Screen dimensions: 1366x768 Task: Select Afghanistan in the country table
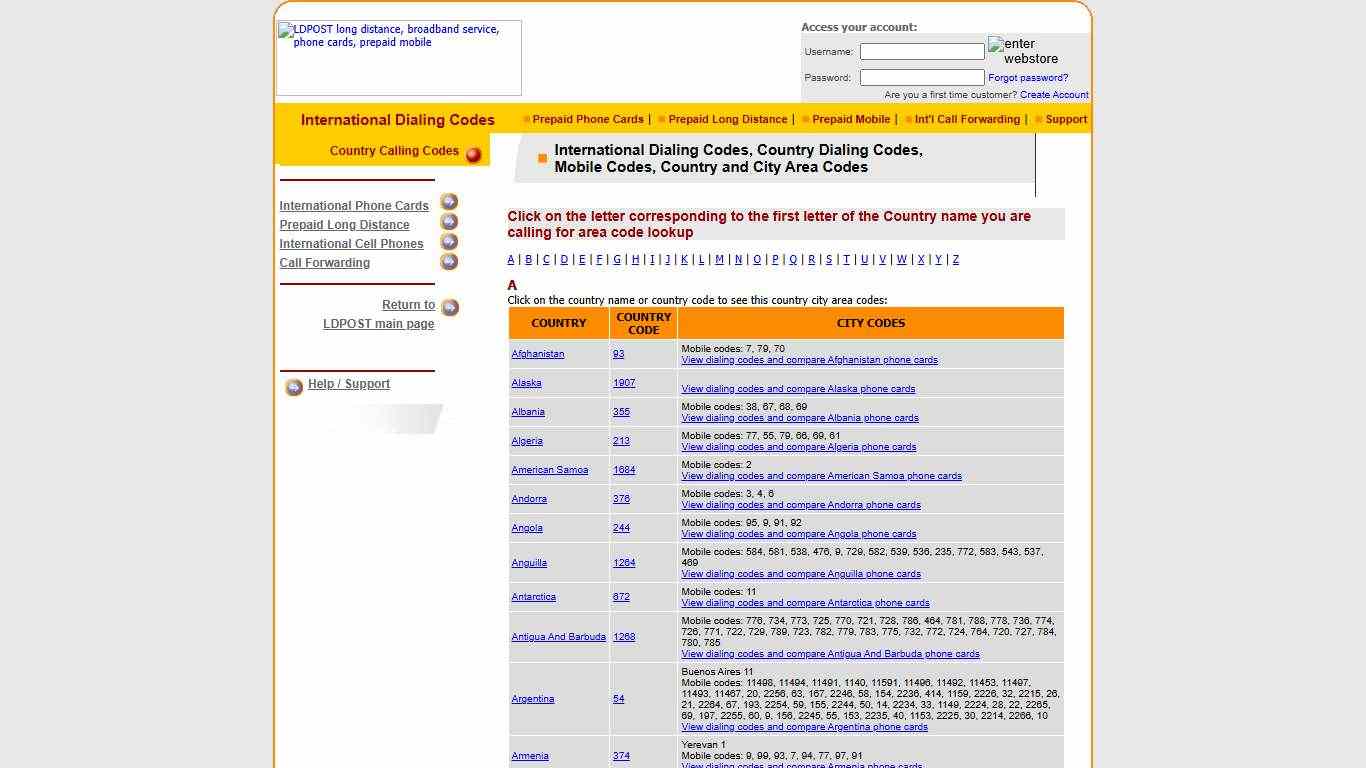coord(538,353)
